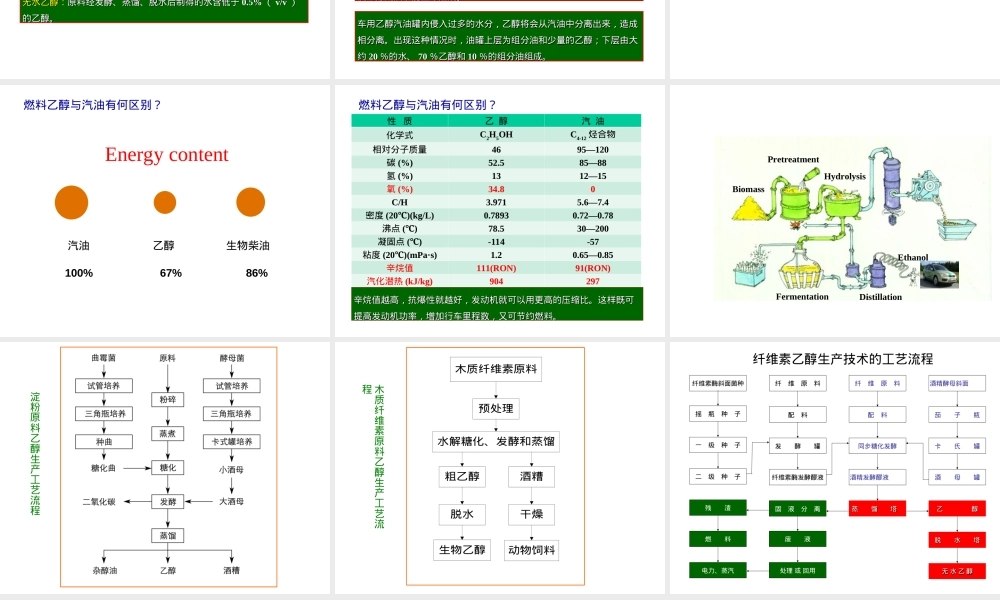1000x600 pixels.
Task: Click the '大酒母' label in the flowchart
Action: 232,502
